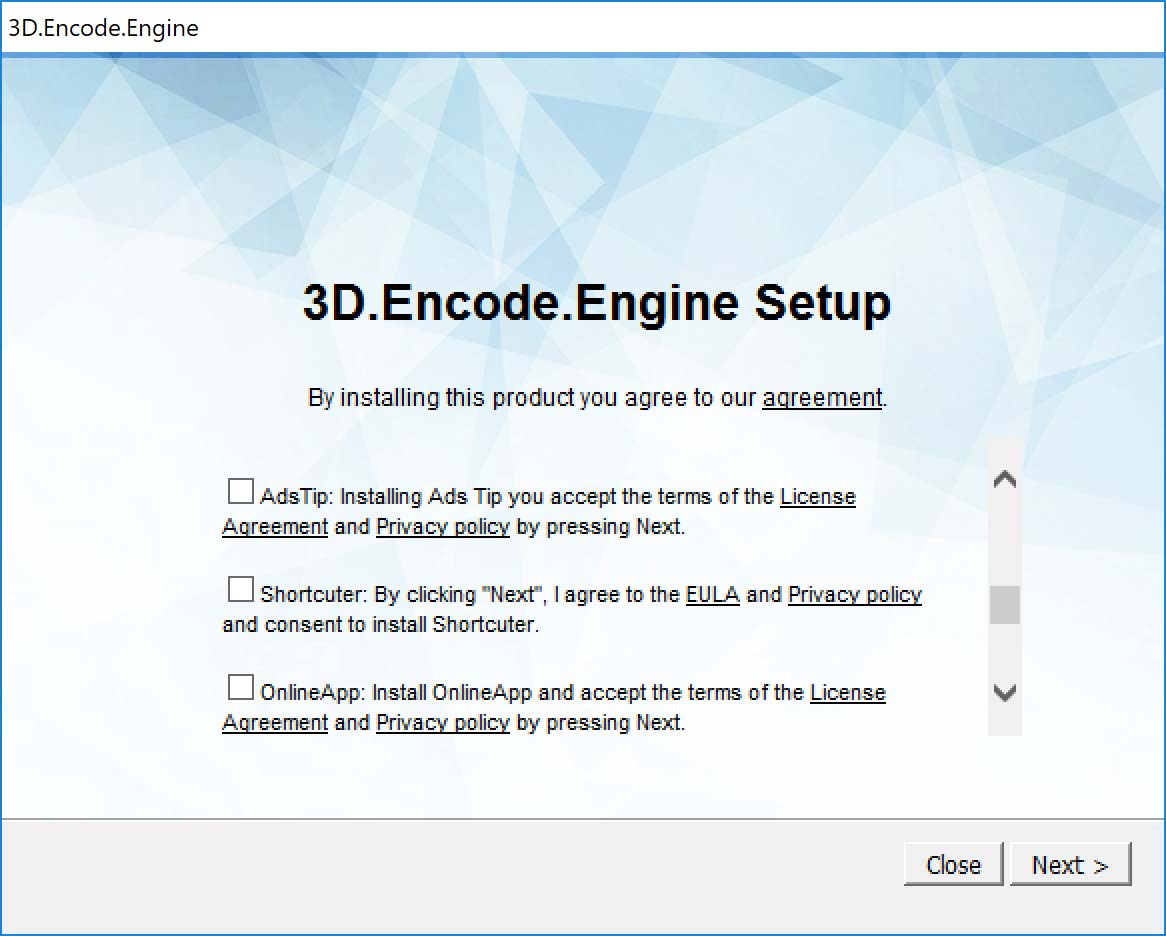Click the 3D.Encode.Engine Setup heading
1166x936 pixels.
pos(596,303)
